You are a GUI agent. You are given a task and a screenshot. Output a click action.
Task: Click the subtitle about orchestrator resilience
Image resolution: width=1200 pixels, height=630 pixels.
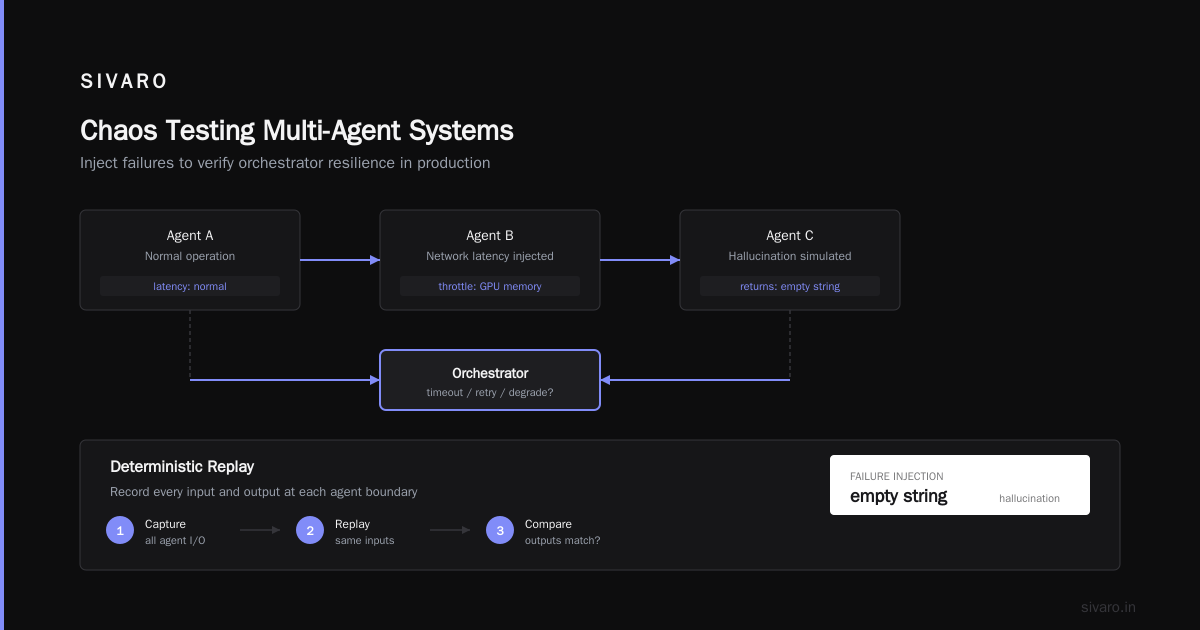point(285,163)
